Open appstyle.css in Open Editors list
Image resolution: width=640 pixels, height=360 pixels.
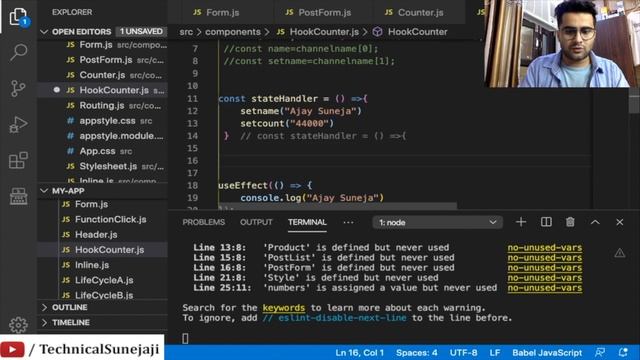(103, 121)
